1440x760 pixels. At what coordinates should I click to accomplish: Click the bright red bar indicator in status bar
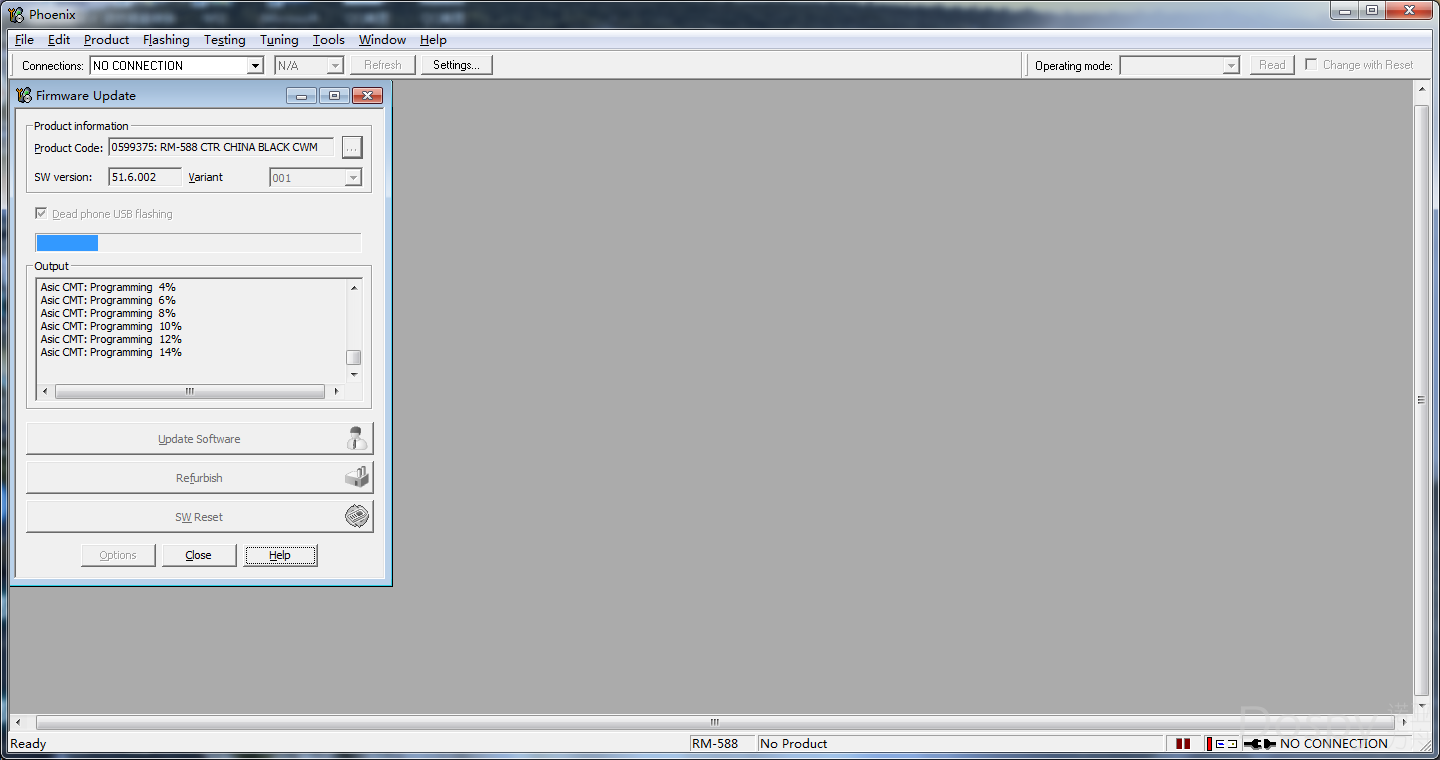point(1209,743)
